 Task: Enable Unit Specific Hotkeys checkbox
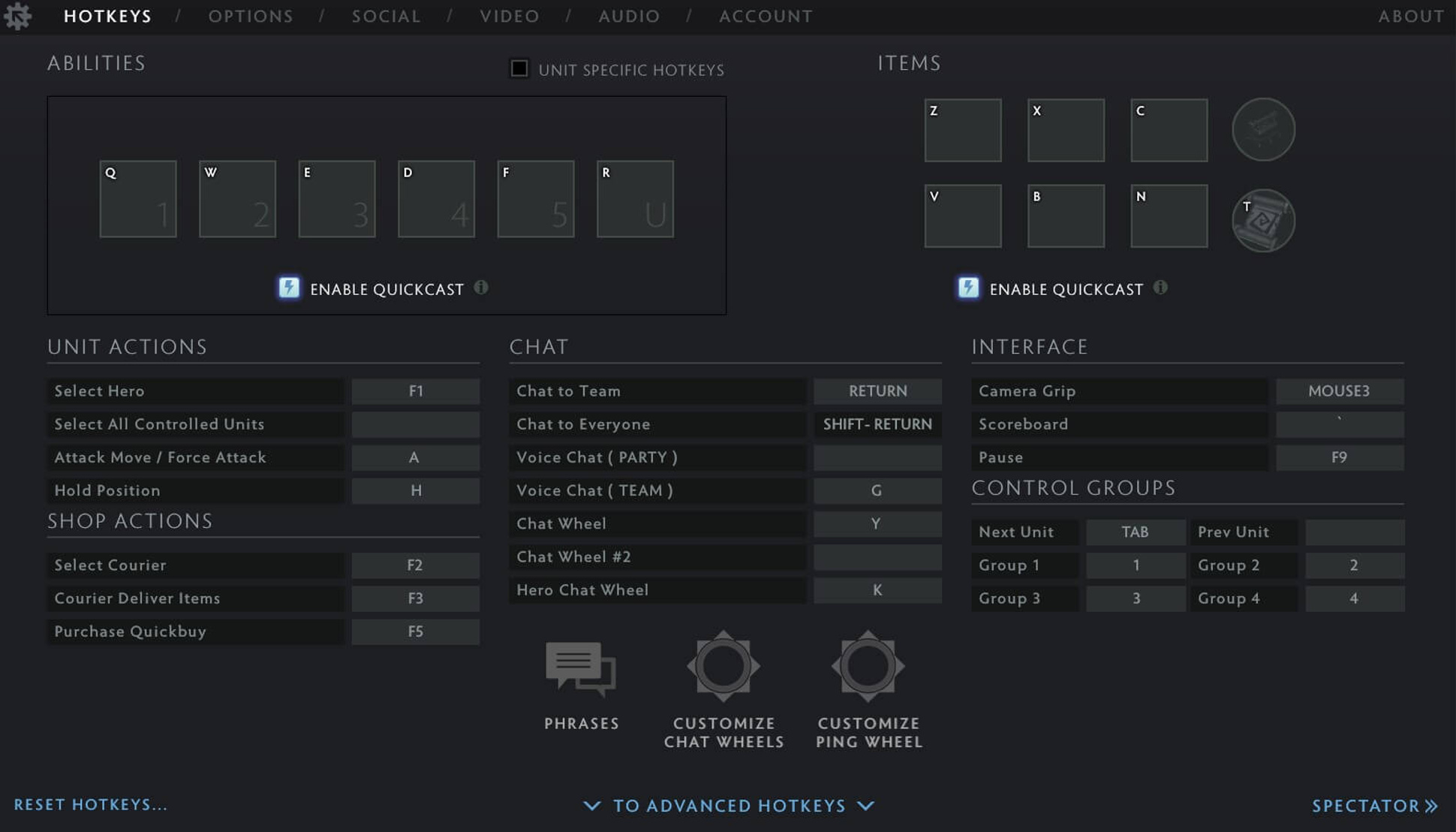pyautogui.click(x=519, y=68)
